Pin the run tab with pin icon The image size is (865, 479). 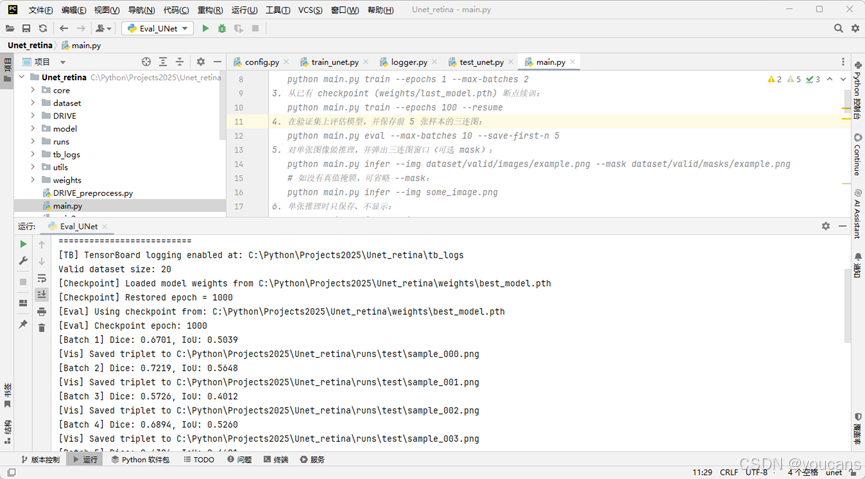(x=23, y=324)
